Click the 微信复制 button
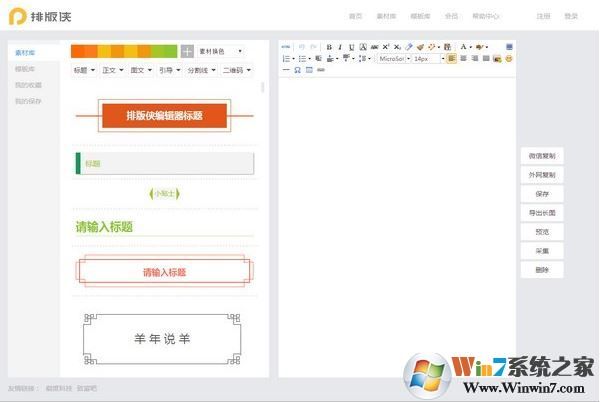 (x=542, y=156)
